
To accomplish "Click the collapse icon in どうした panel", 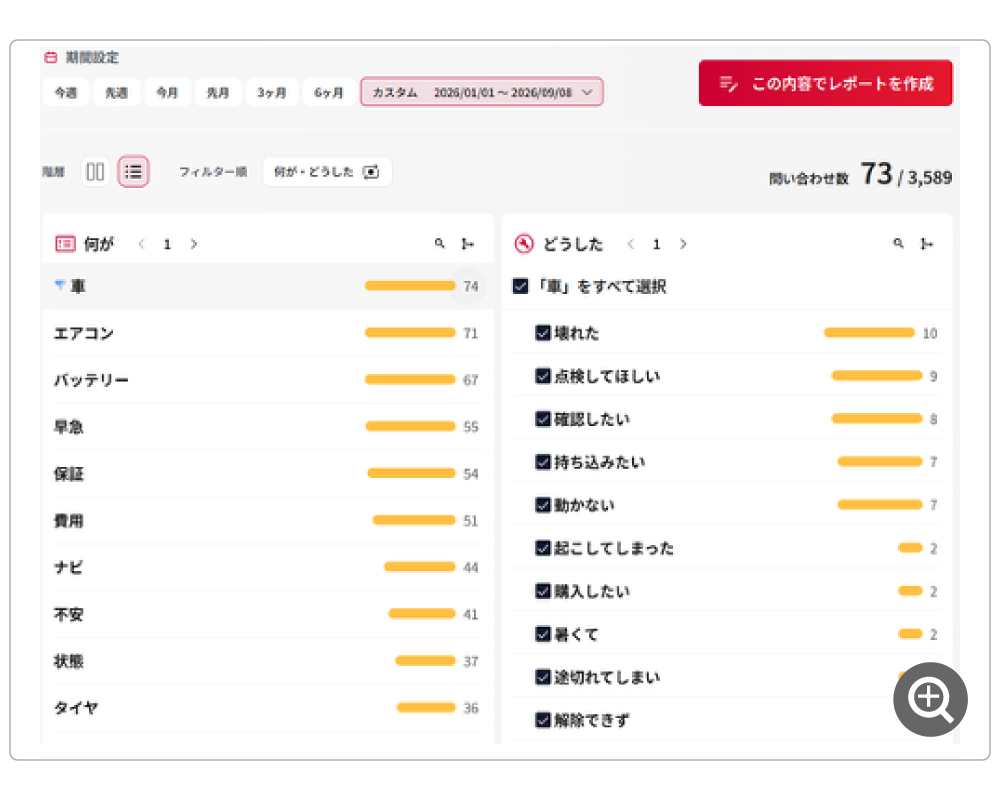I will point(927,244).
